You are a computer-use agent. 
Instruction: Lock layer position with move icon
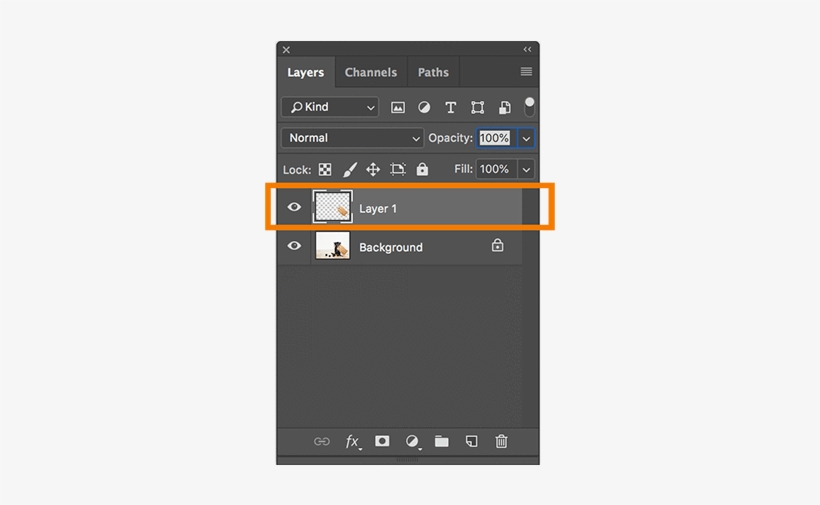pyautogui.click(x=373, y=170)
